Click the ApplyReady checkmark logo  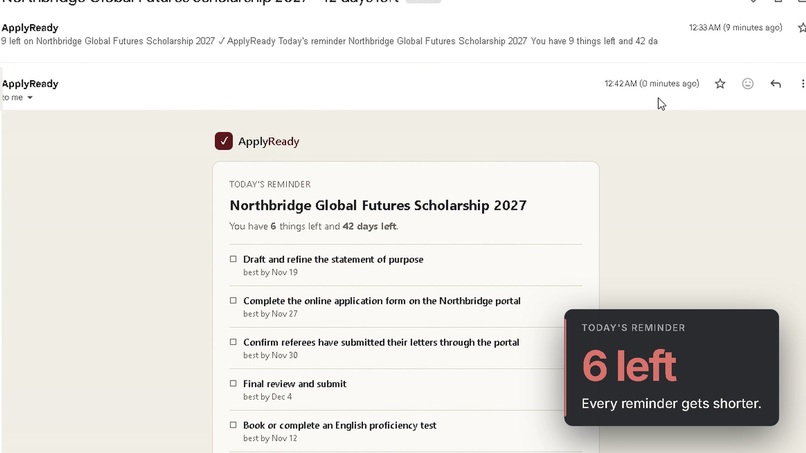tap(224, 141)
